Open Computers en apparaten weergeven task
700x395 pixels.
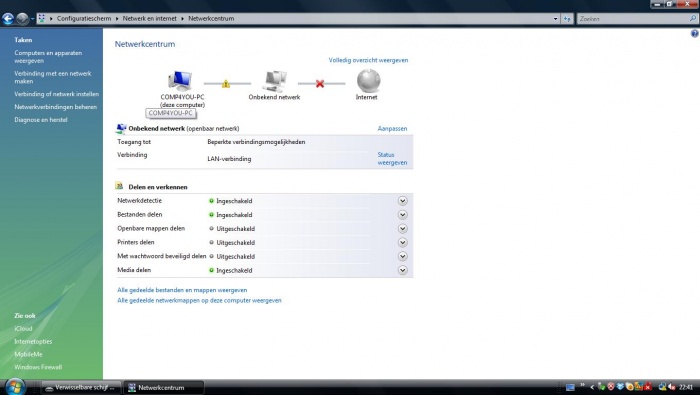(48, 57)
